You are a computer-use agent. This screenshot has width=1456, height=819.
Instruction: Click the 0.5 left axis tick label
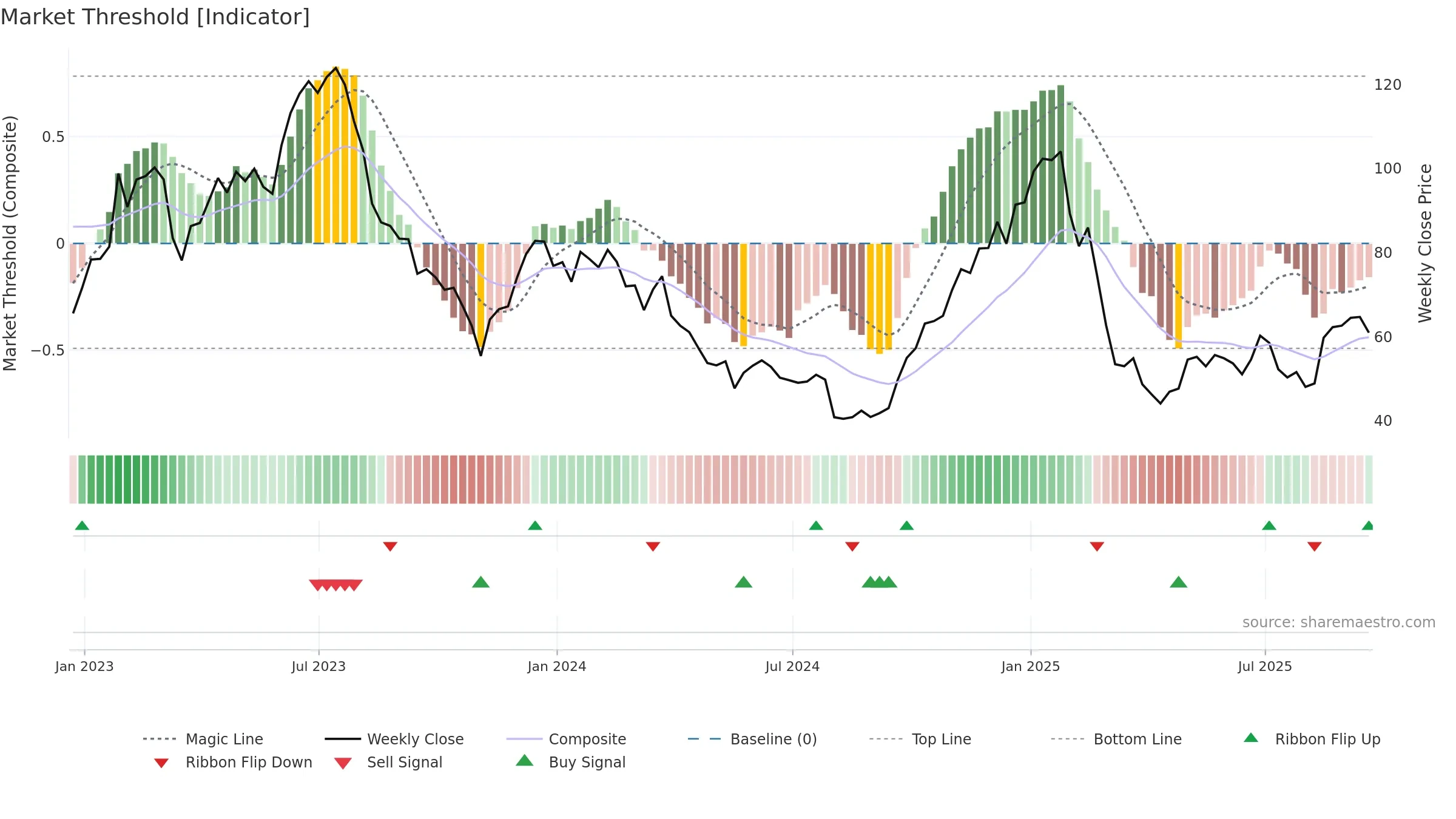[x=53, y=137]
